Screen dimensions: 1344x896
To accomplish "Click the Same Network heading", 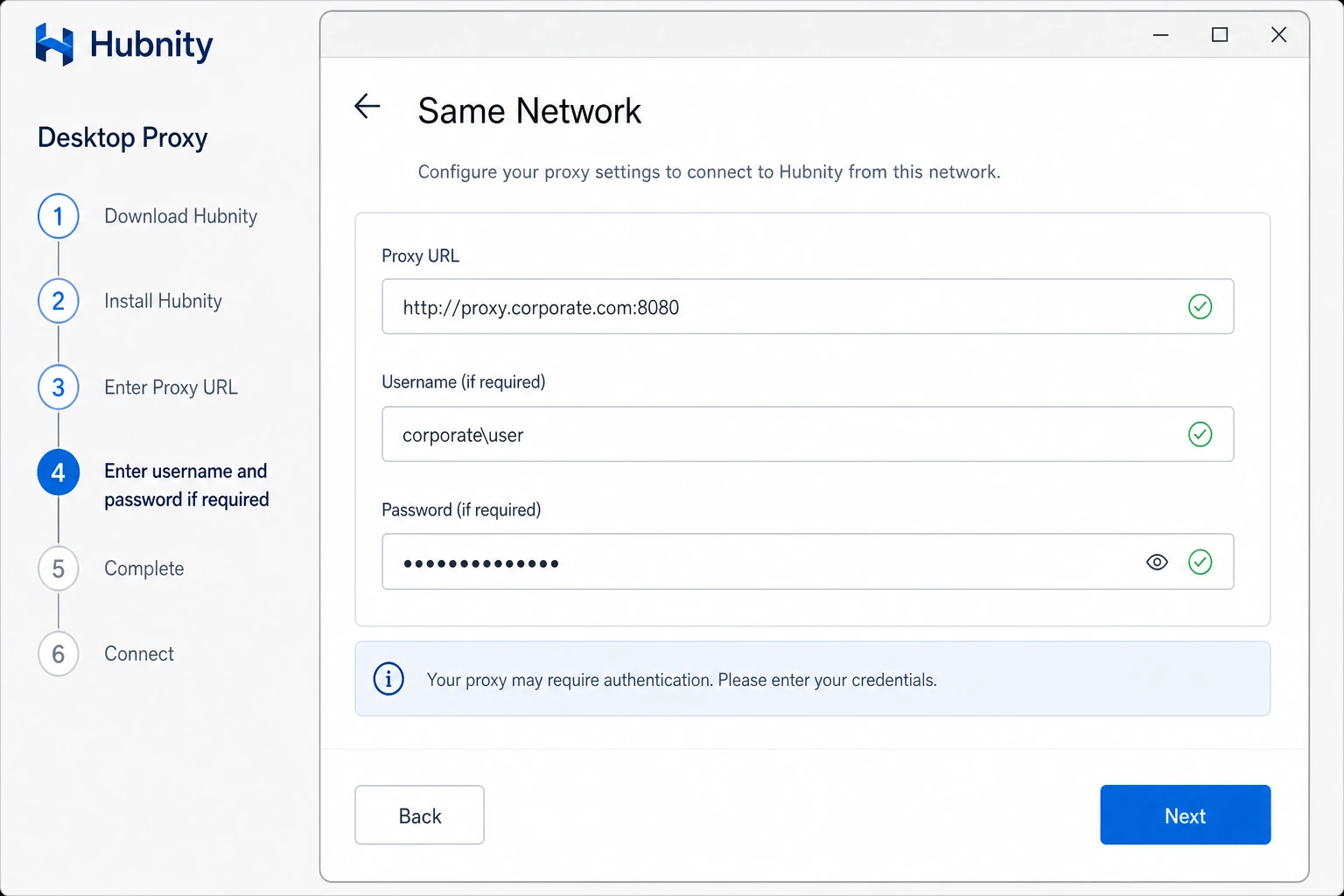I will point(529,111).
